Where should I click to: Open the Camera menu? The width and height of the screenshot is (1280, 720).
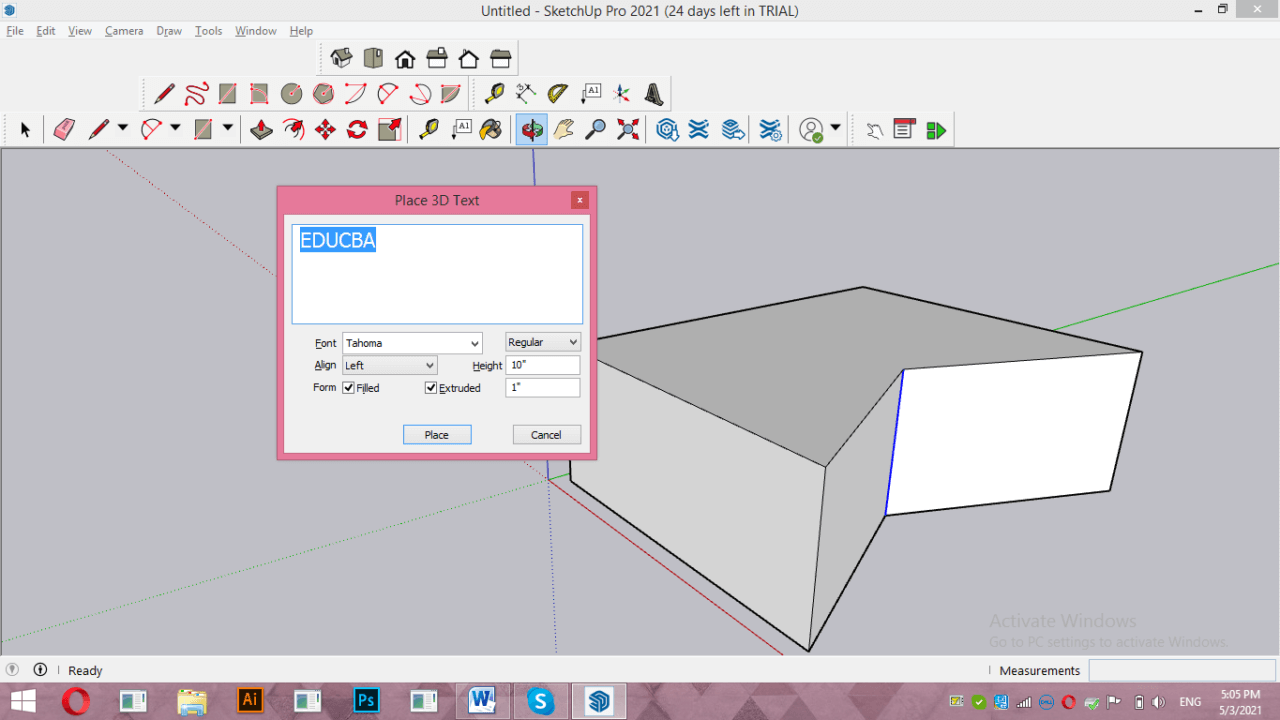(x=124, y=30)
